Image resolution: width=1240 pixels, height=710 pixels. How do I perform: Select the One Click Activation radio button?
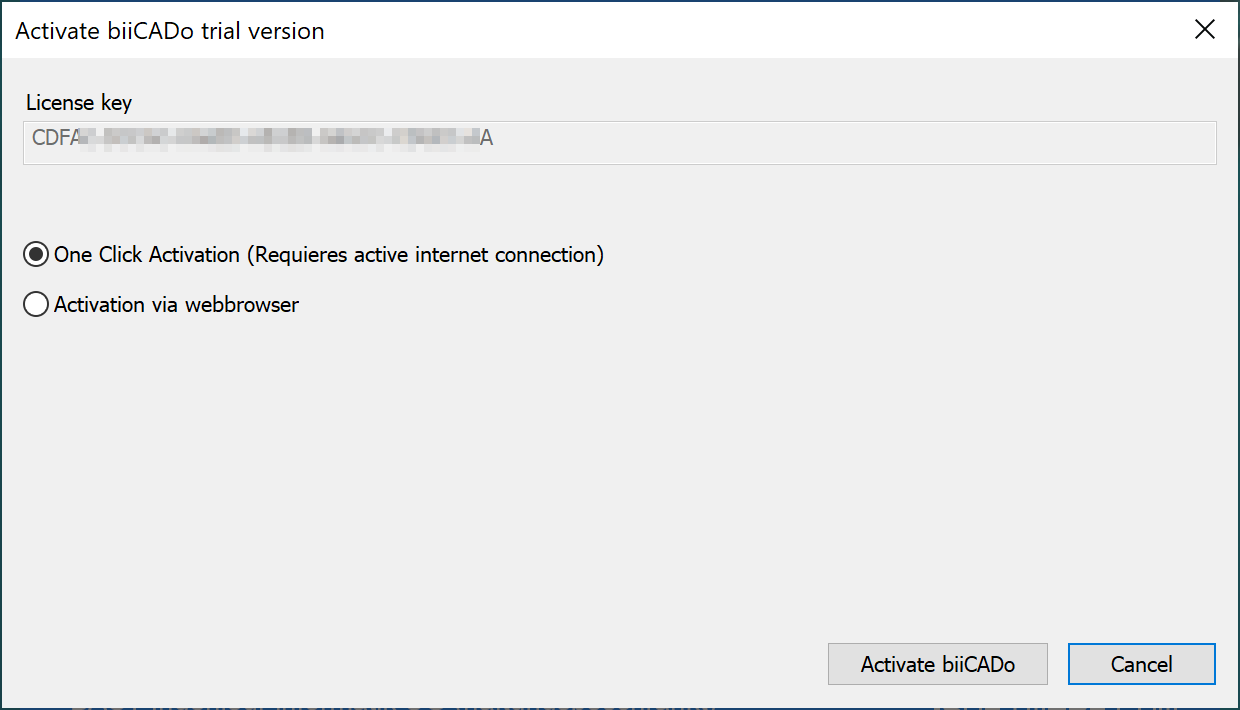point(36,255)
